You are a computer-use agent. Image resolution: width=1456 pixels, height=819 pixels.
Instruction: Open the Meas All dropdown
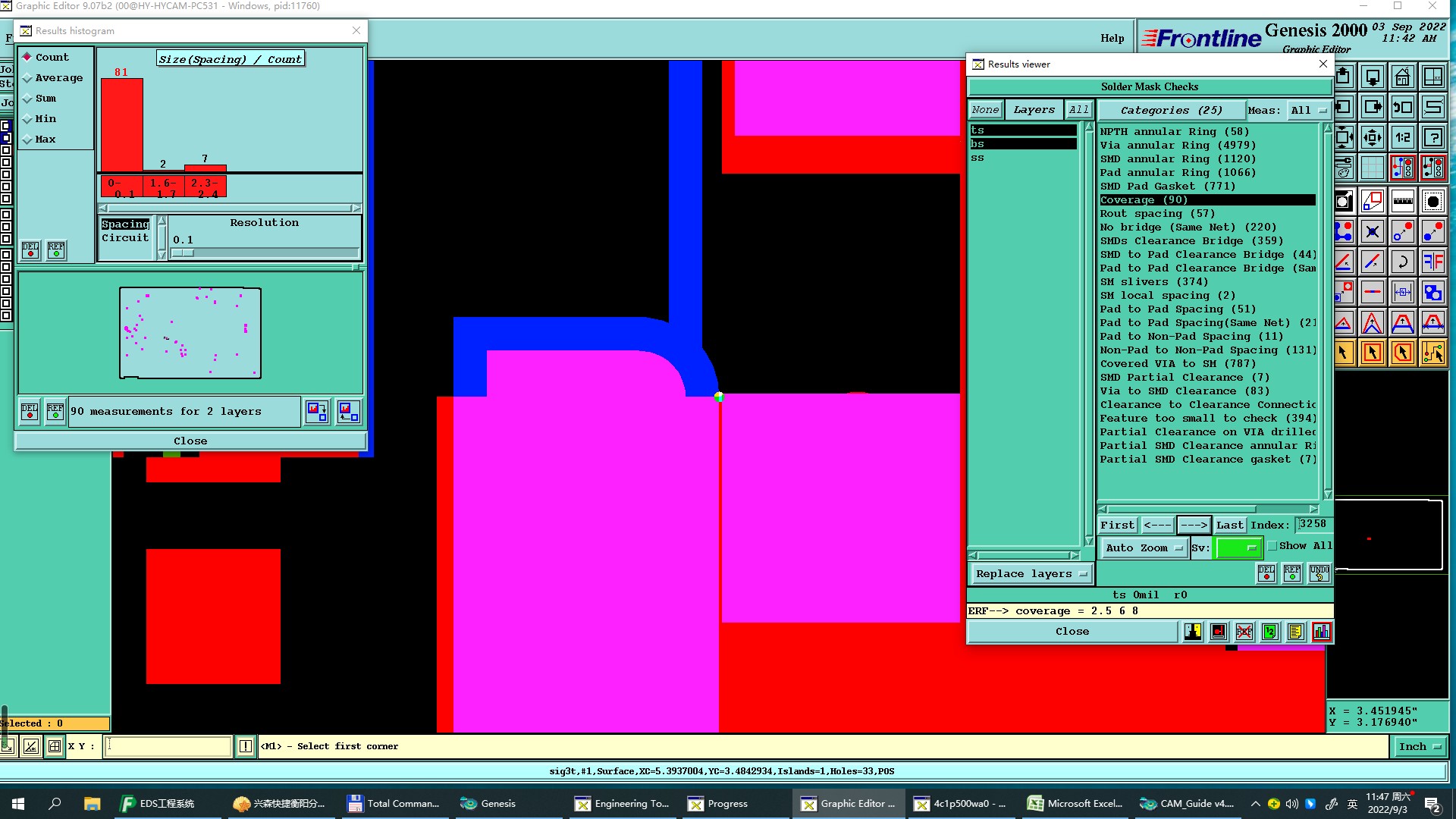pos(1310,110)
